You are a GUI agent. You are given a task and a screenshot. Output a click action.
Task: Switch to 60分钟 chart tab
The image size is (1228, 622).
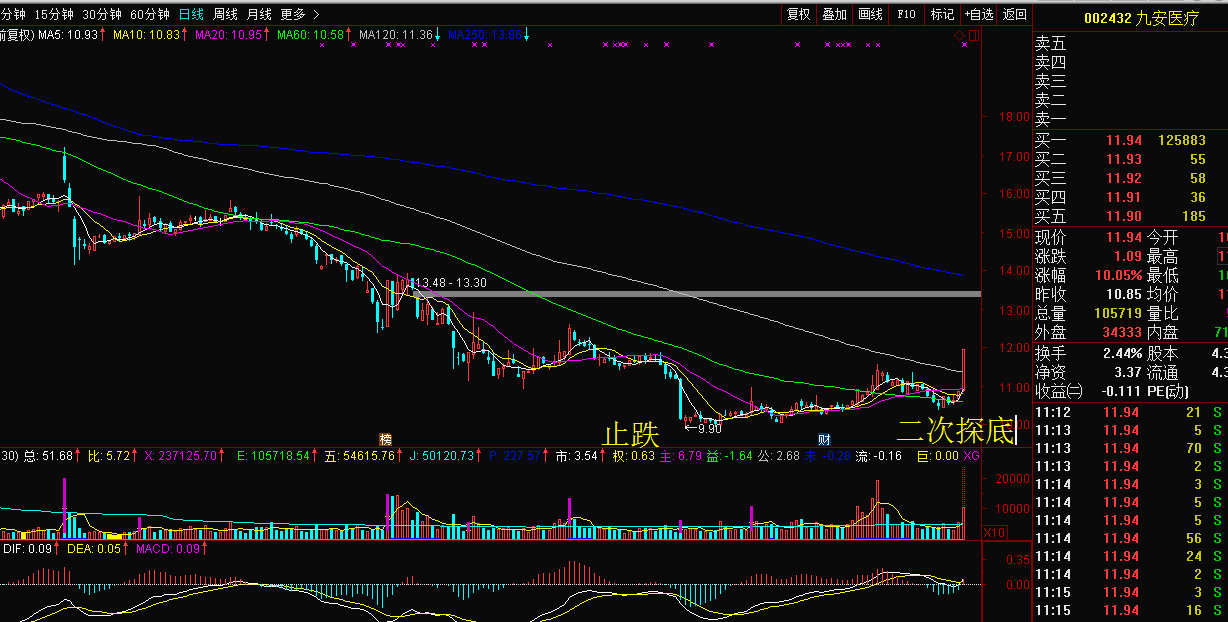point(150,14)
